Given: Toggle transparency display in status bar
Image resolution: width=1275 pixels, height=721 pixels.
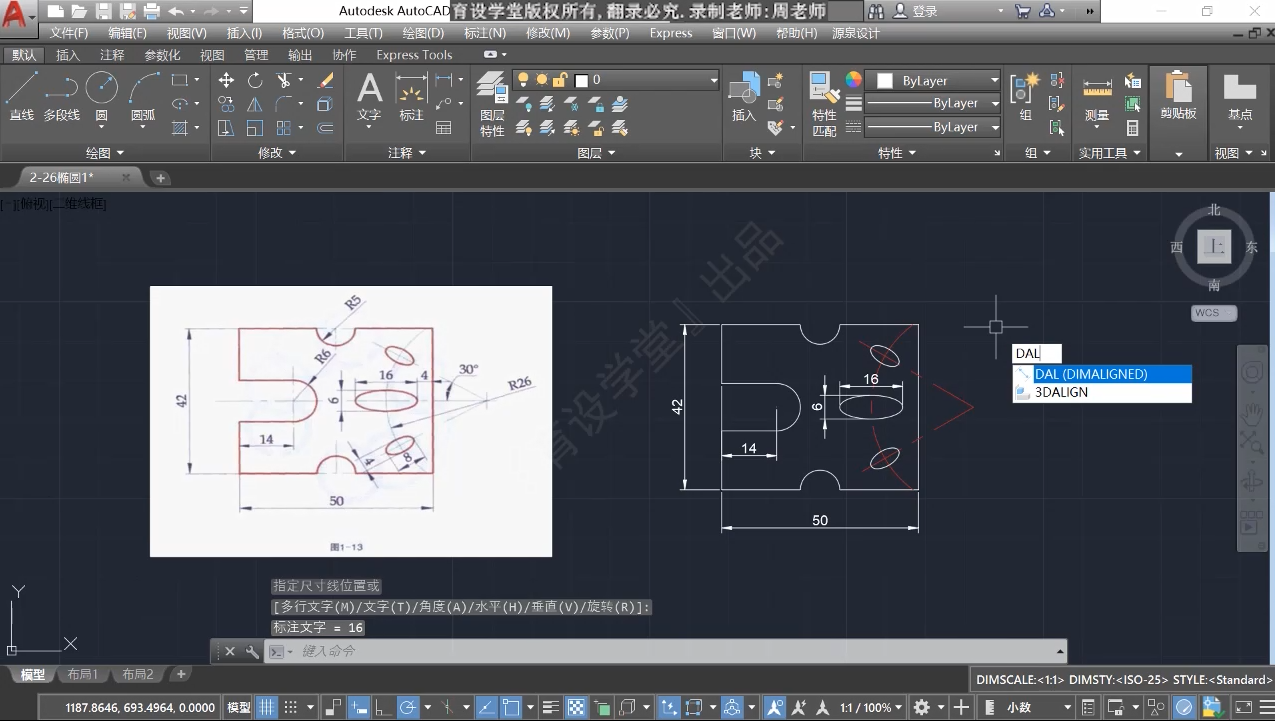Looking at the screenshot, I should (575, 707).
